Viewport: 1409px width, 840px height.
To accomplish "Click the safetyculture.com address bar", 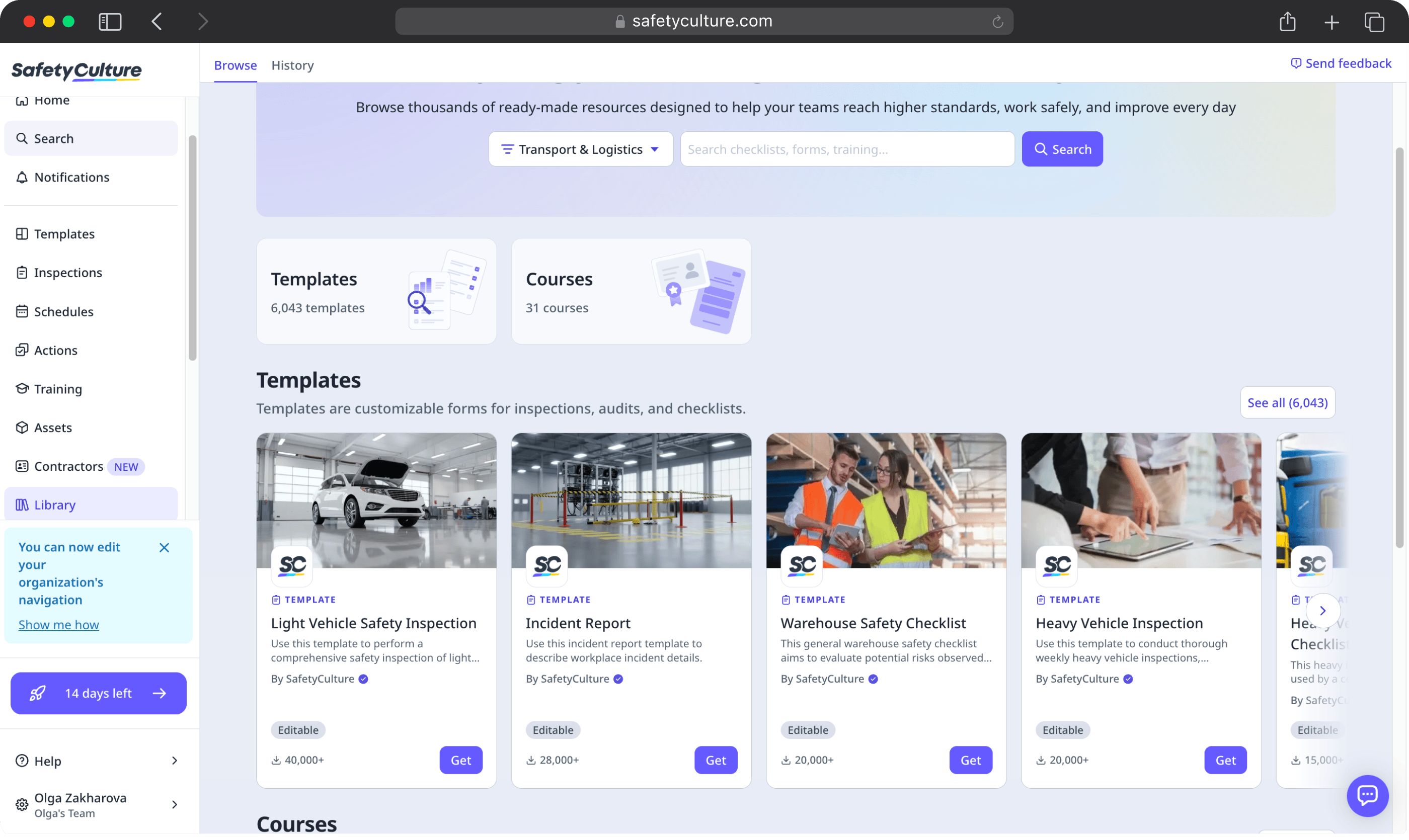I will coord(704,22).
